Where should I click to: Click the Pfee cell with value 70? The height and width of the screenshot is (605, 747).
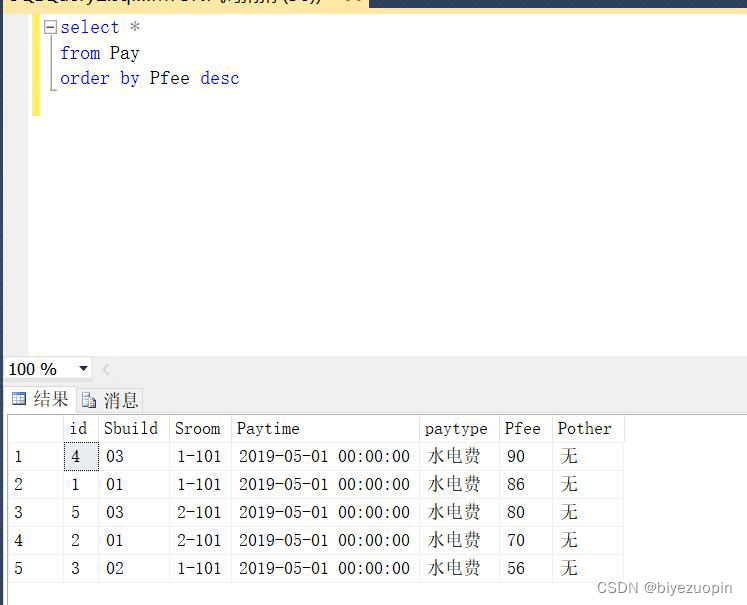(526, 540)
